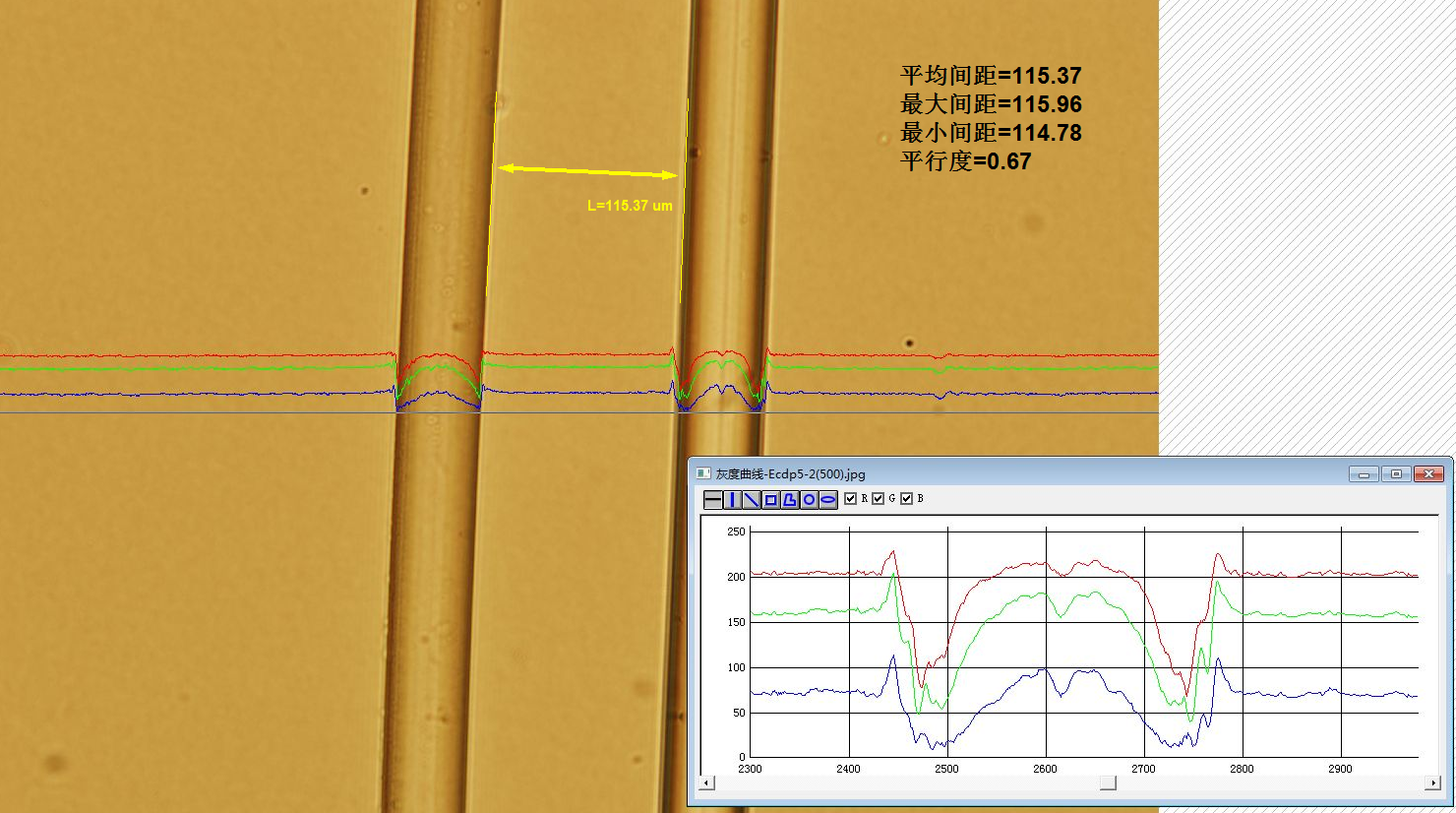This screenshot has height=813, width=1456.
Task: Close the gray curve window
Action: point(1428,474)
